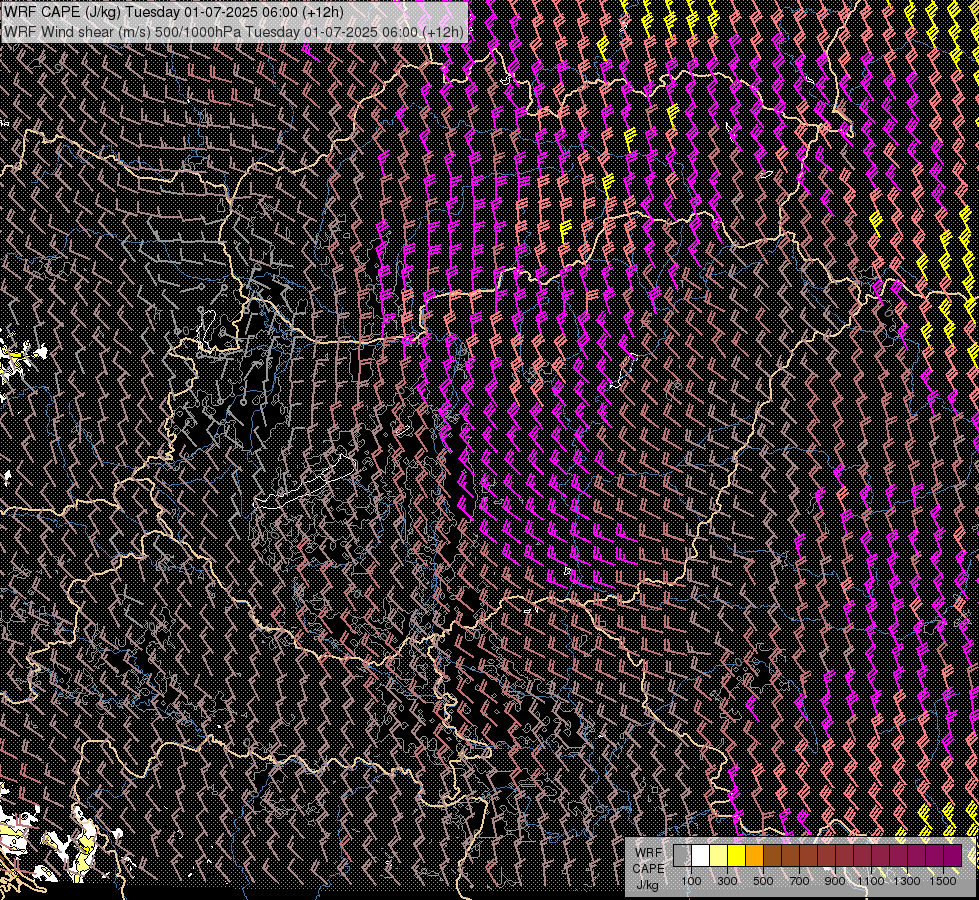
Task: Click the legend value 1100
Action: point(871,881)
